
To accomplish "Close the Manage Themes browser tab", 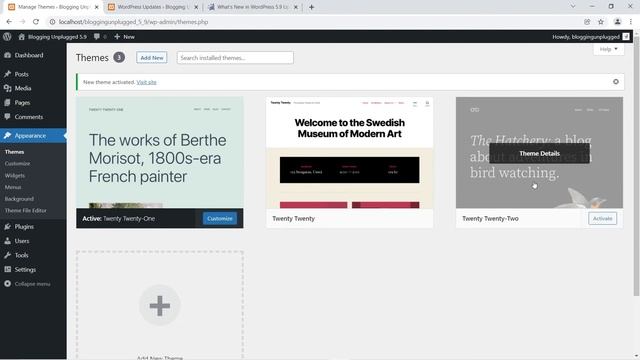I will click(x=97, y=7).
